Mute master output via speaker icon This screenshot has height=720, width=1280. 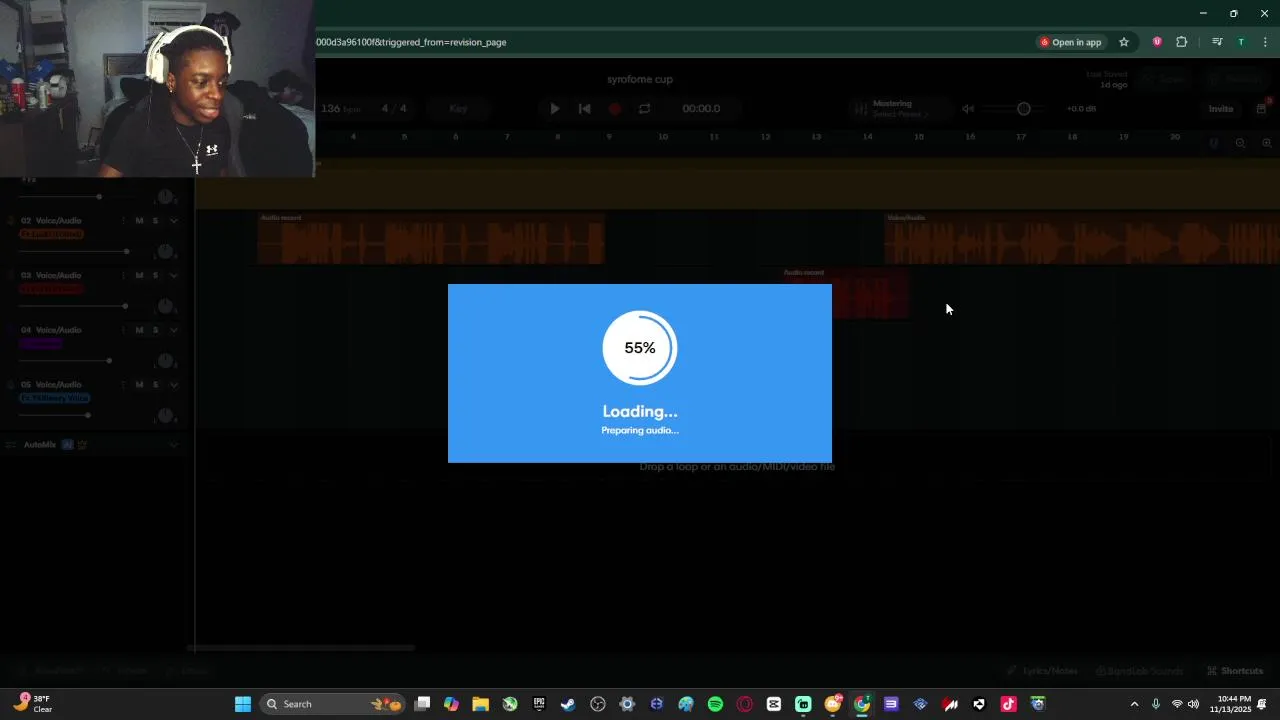(x=968, y=109)
